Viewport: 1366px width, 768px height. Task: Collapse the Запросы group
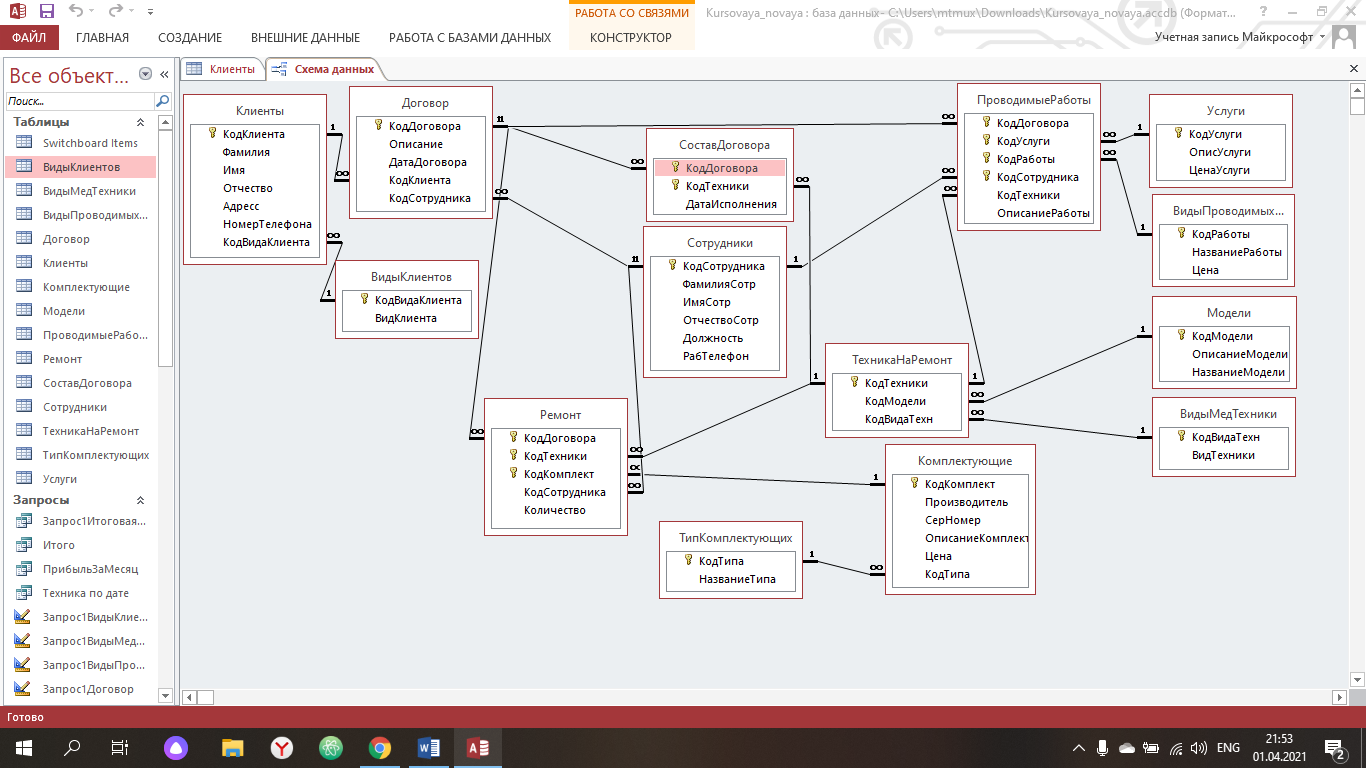[x=140, y=500]
